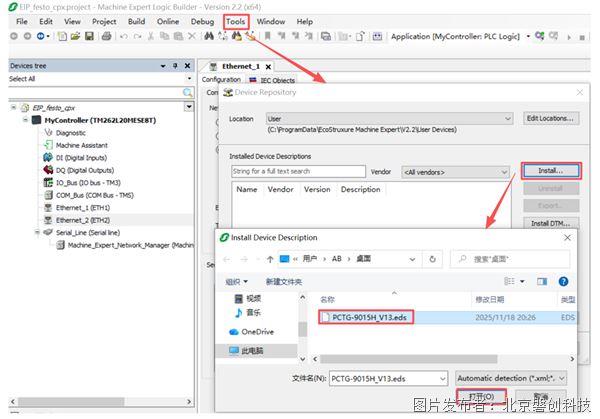Image resolution: width=600 pixels, height=419 pixels.
Task: Click the full text search field
Action: click(297, 172)
